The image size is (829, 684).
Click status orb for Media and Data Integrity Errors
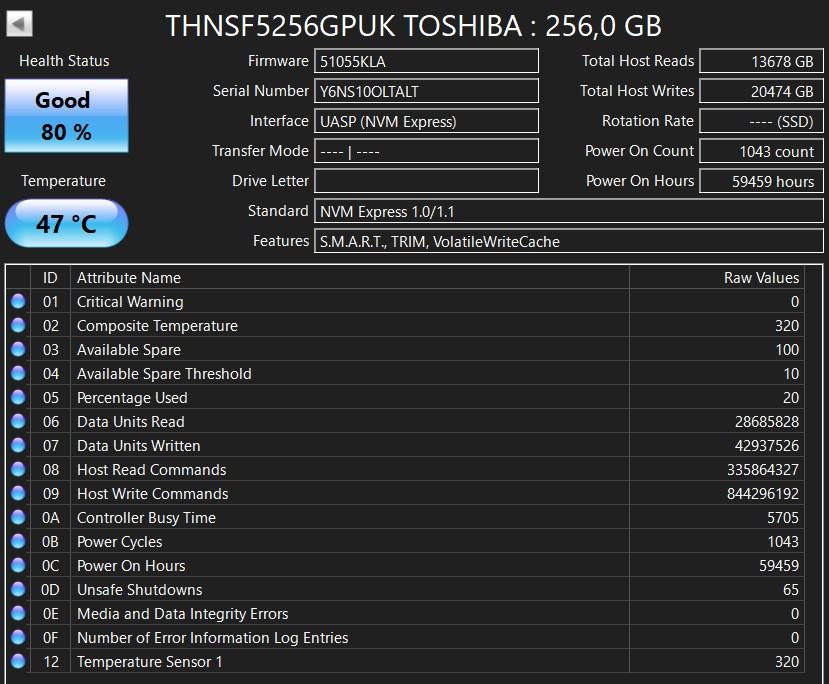(x=18, y=613)
